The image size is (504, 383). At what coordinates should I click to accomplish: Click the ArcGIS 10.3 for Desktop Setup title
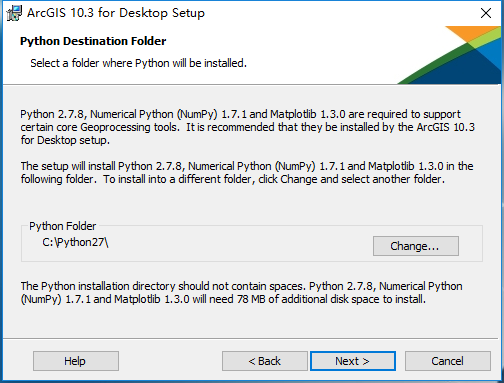(x=116, y=13)
